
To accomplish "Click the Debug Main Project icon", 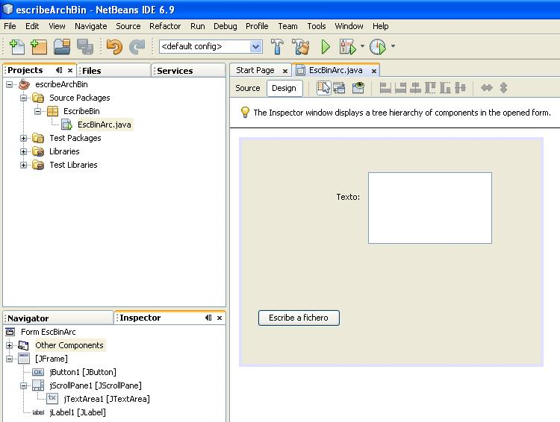I will (x=348, y=47).
